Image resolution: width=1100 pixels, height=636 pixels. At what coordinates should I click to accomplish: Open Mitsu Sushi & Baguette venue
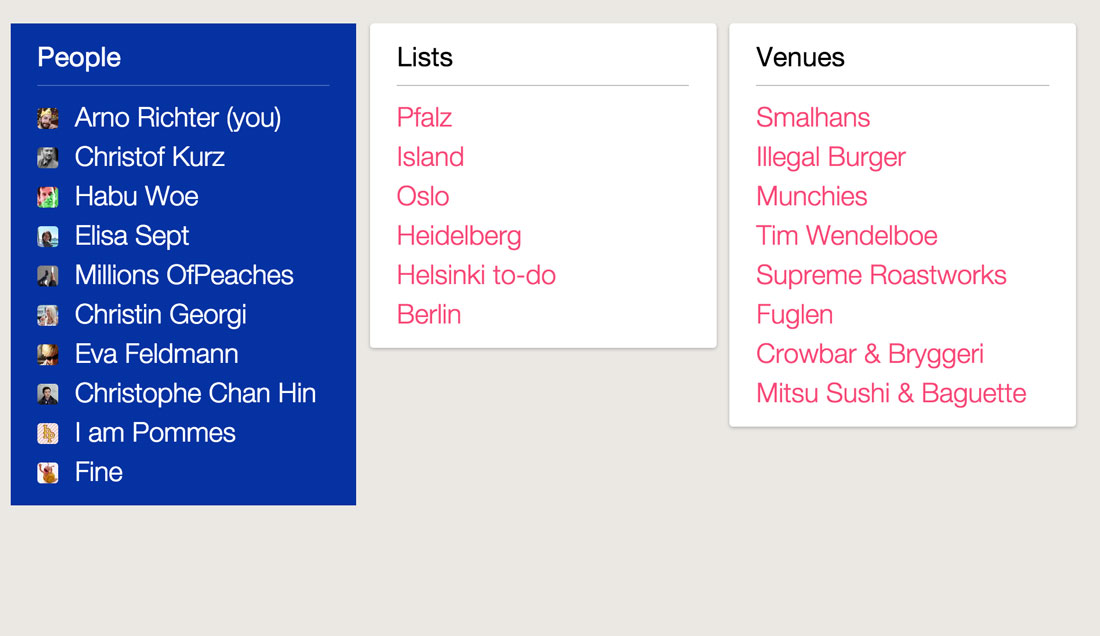(x=890, y=393)
